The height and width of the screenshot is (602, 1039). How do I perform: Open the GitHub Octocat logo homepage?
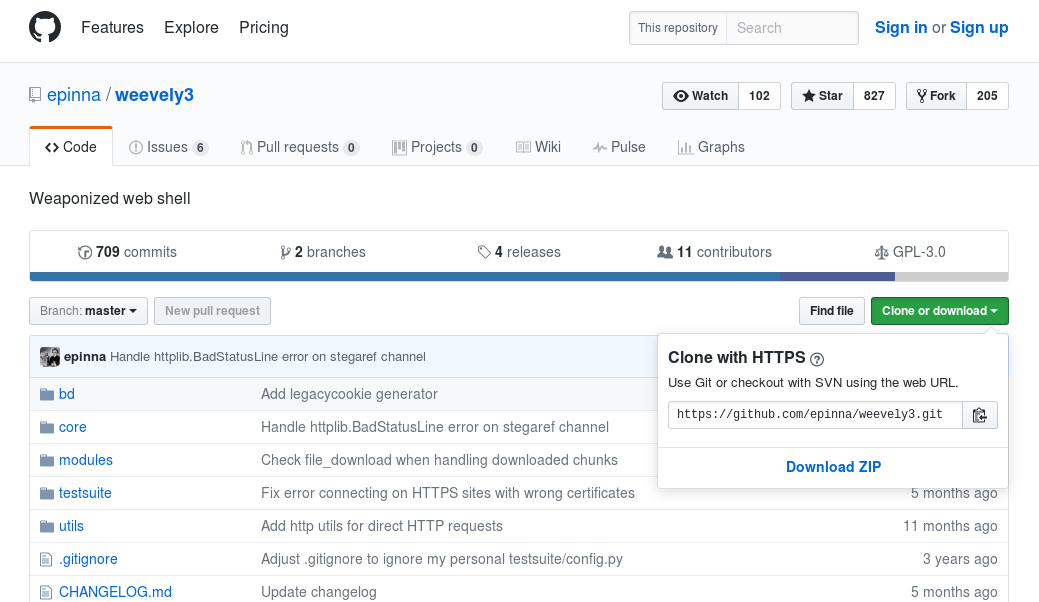click(45, 28)
